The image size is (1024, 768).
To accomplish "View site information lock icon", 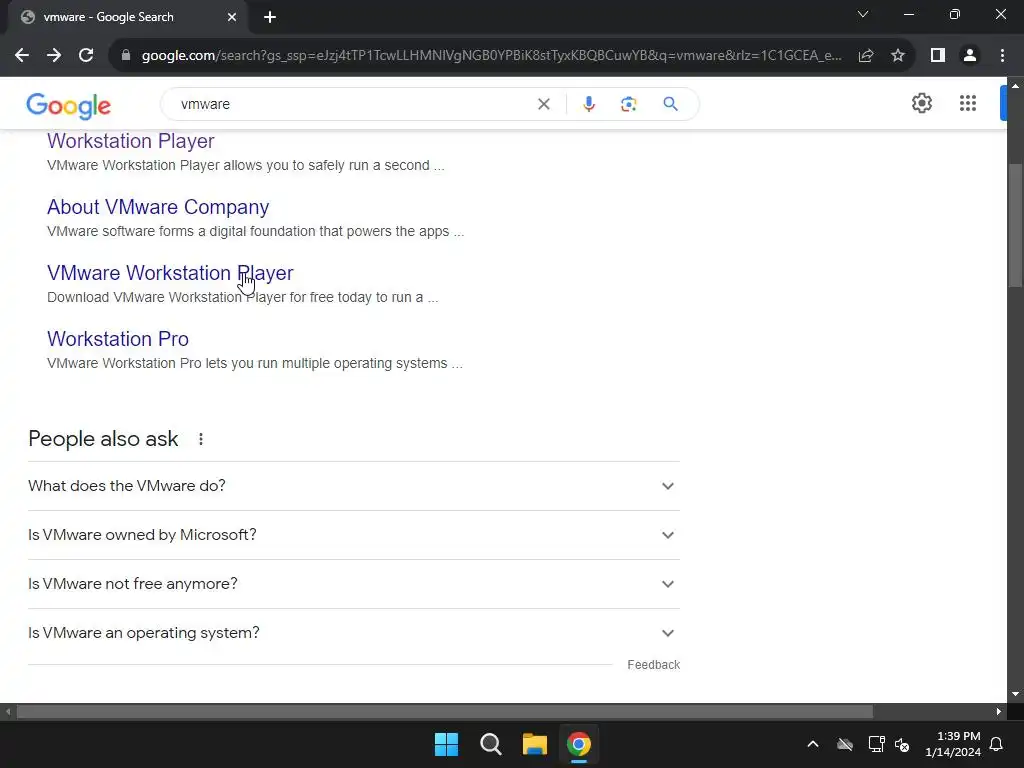I will [x=126, y=56].
